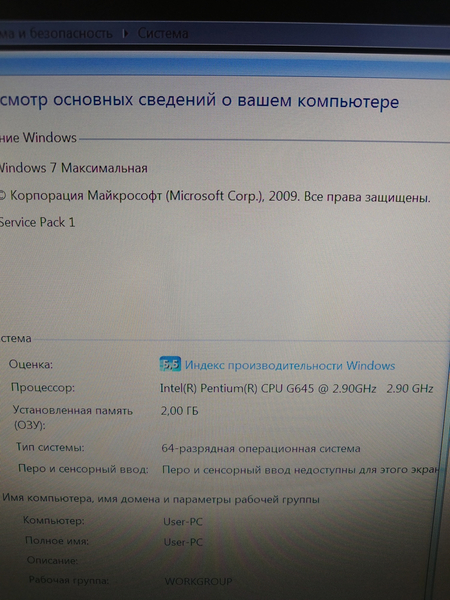Click the Компьютер label
Screen dimensions: 450x600
tap(54, 520)
